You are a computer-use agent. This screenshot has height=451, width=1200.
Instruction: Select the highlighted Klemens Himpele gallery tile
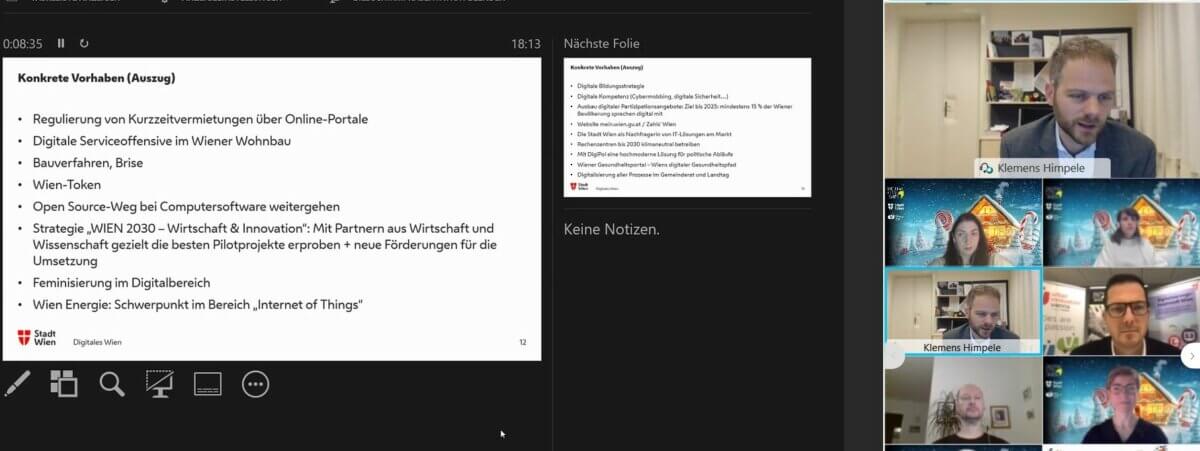tap(962, 311)
